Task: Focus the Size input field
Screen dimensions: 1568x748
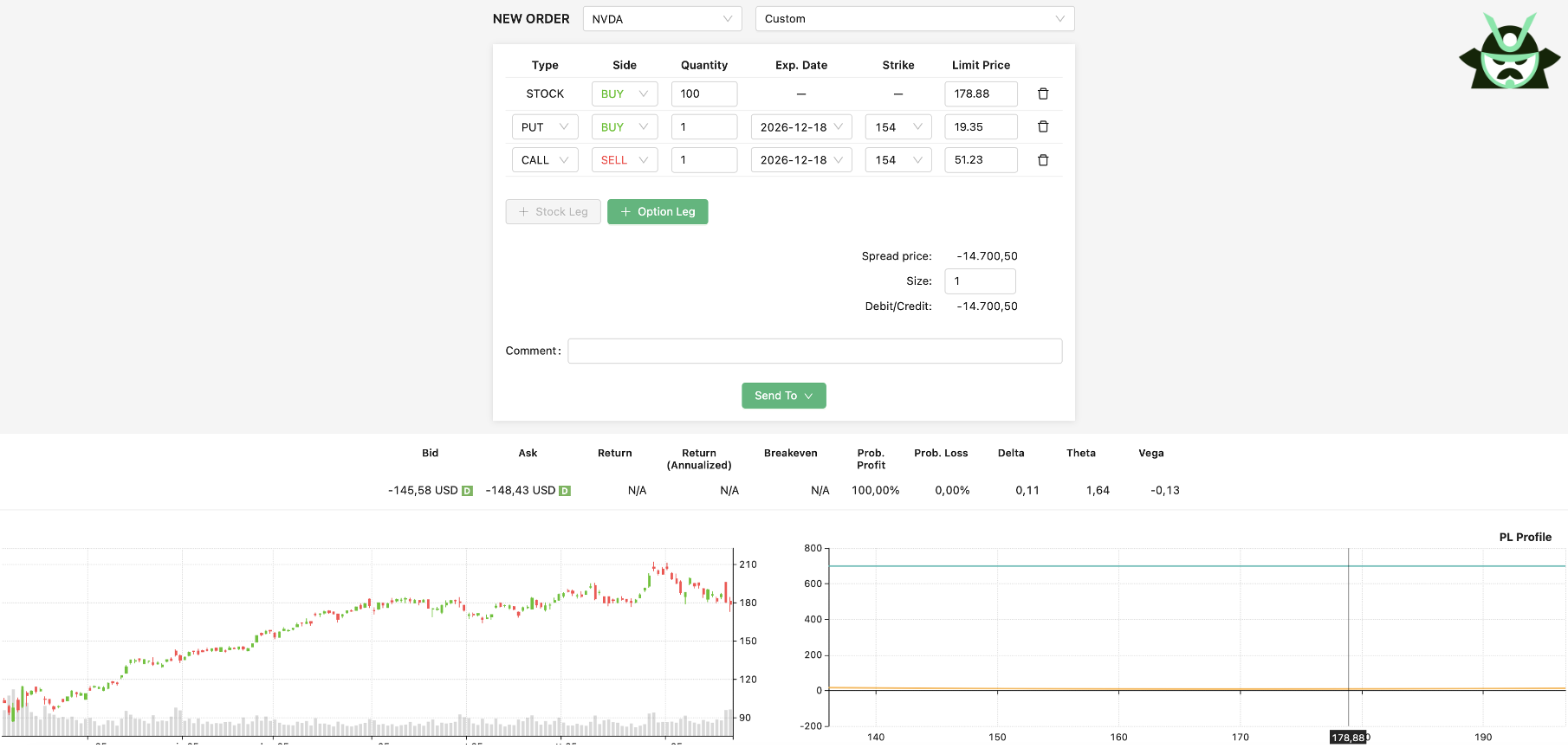Action: (x=979, y=281)
